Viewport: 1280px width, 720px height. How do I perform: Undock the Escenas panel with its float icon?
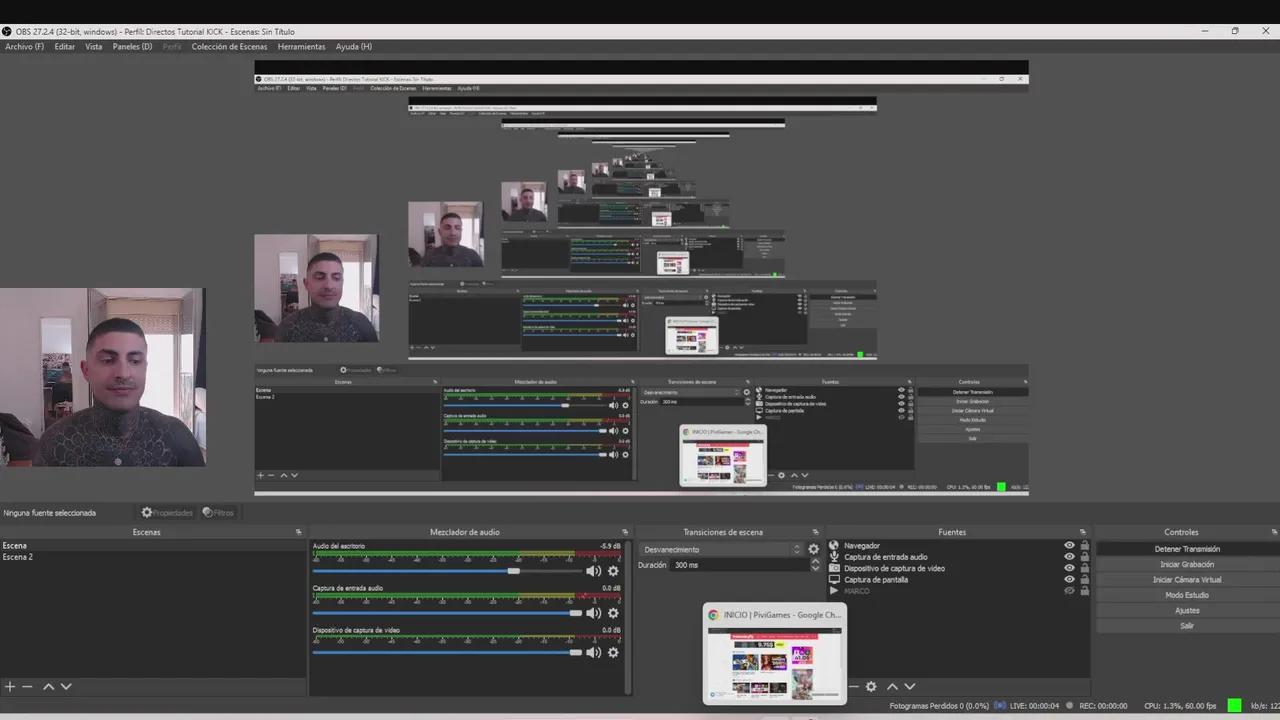pos(298,532)
